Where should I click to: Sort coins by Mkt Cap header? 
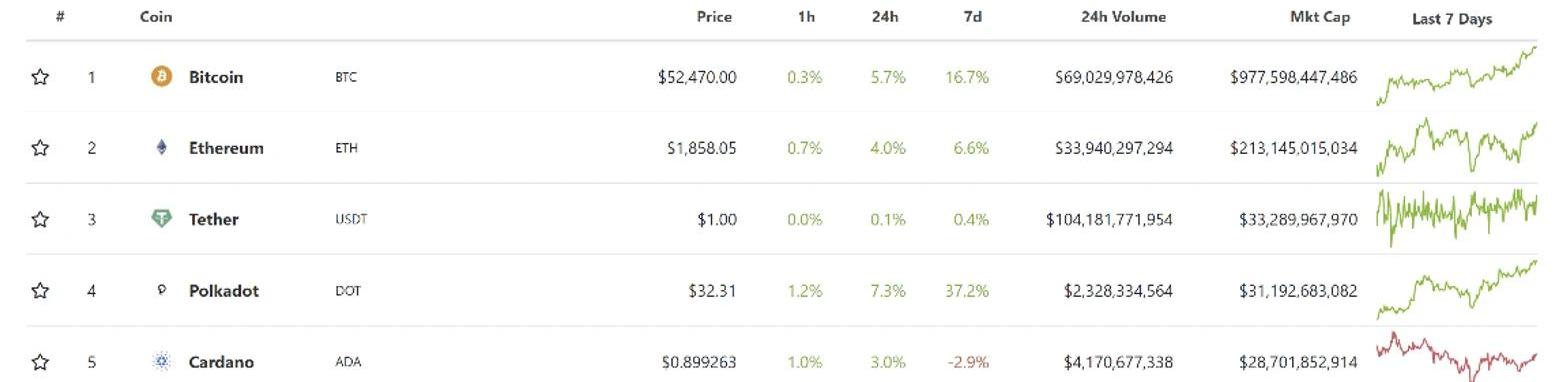point(1320,17)
